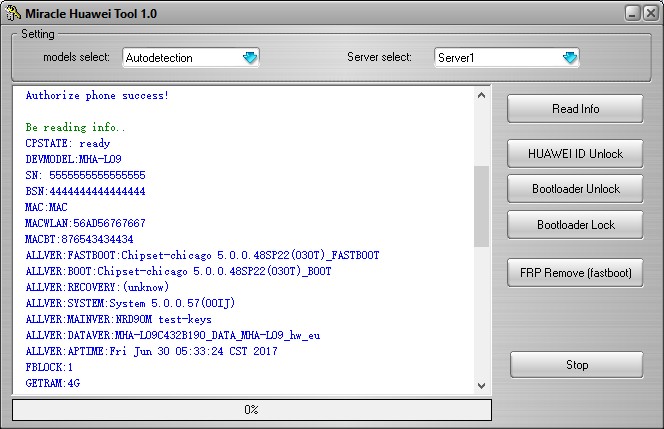The width and height of the screenshot is (664, 429).
Task: Click the log scrollbar down arrow
Action: pos(481,385)
